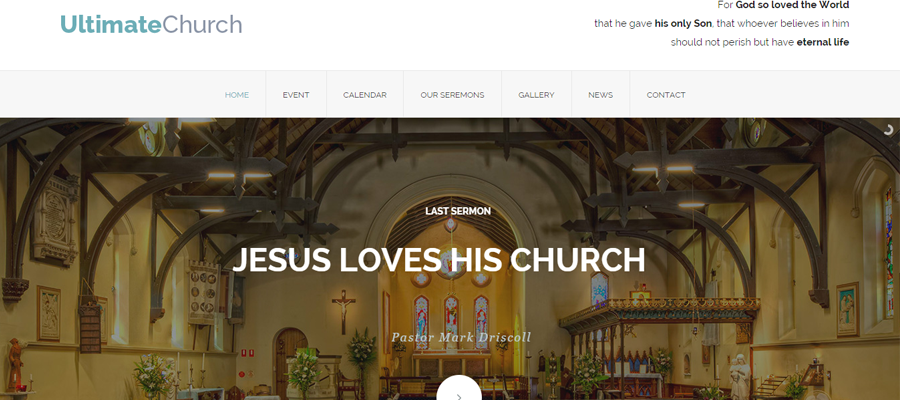Click the slider loading spinner icon

tap(888, 130)
